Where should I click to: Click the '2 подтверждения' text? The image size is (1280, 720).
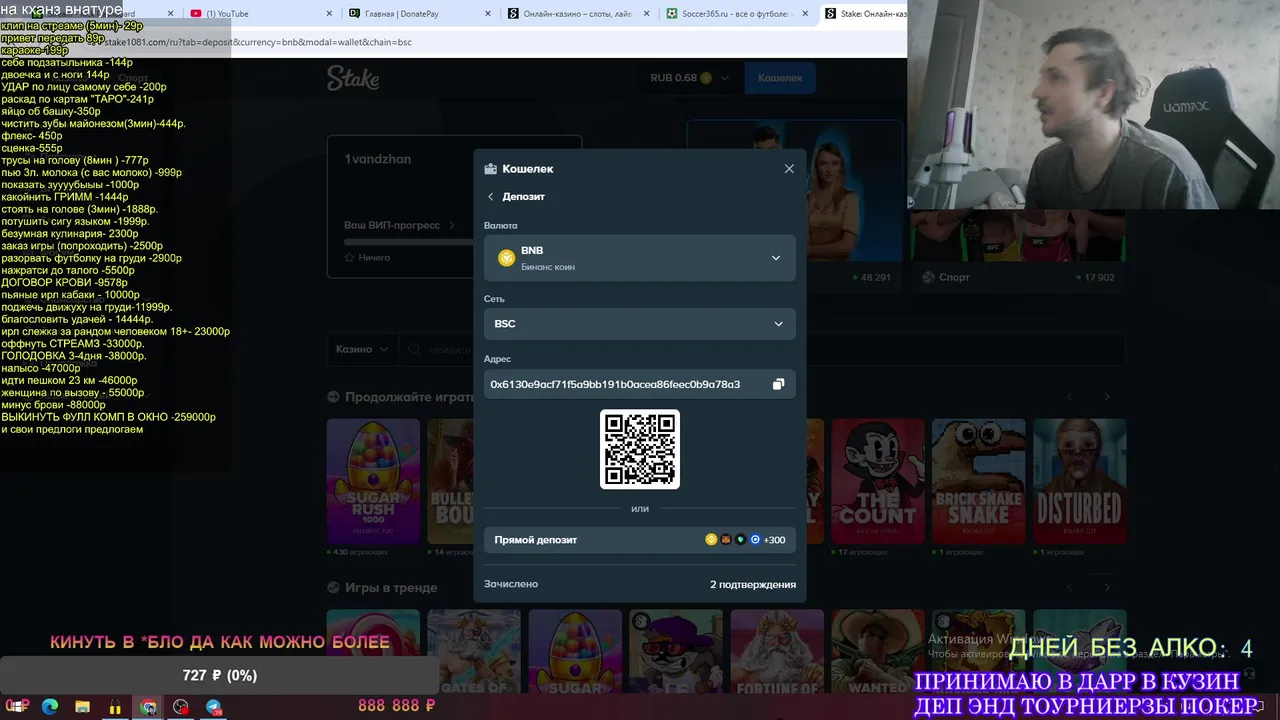[x=753, y=584]
